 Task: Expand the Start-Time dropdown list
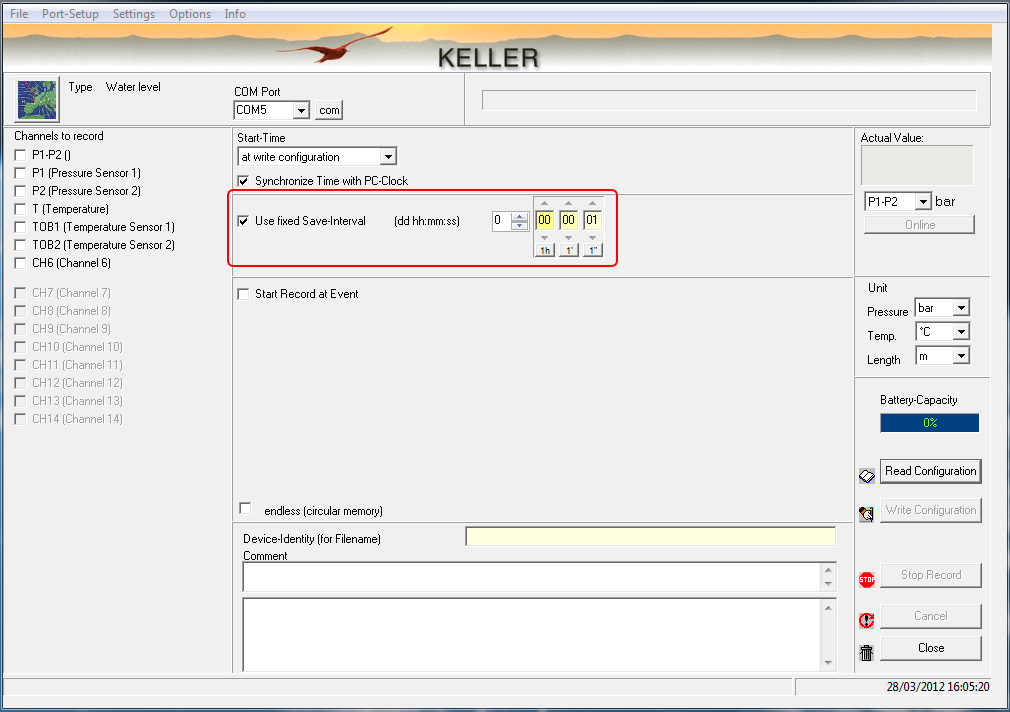tap(388, 157)
